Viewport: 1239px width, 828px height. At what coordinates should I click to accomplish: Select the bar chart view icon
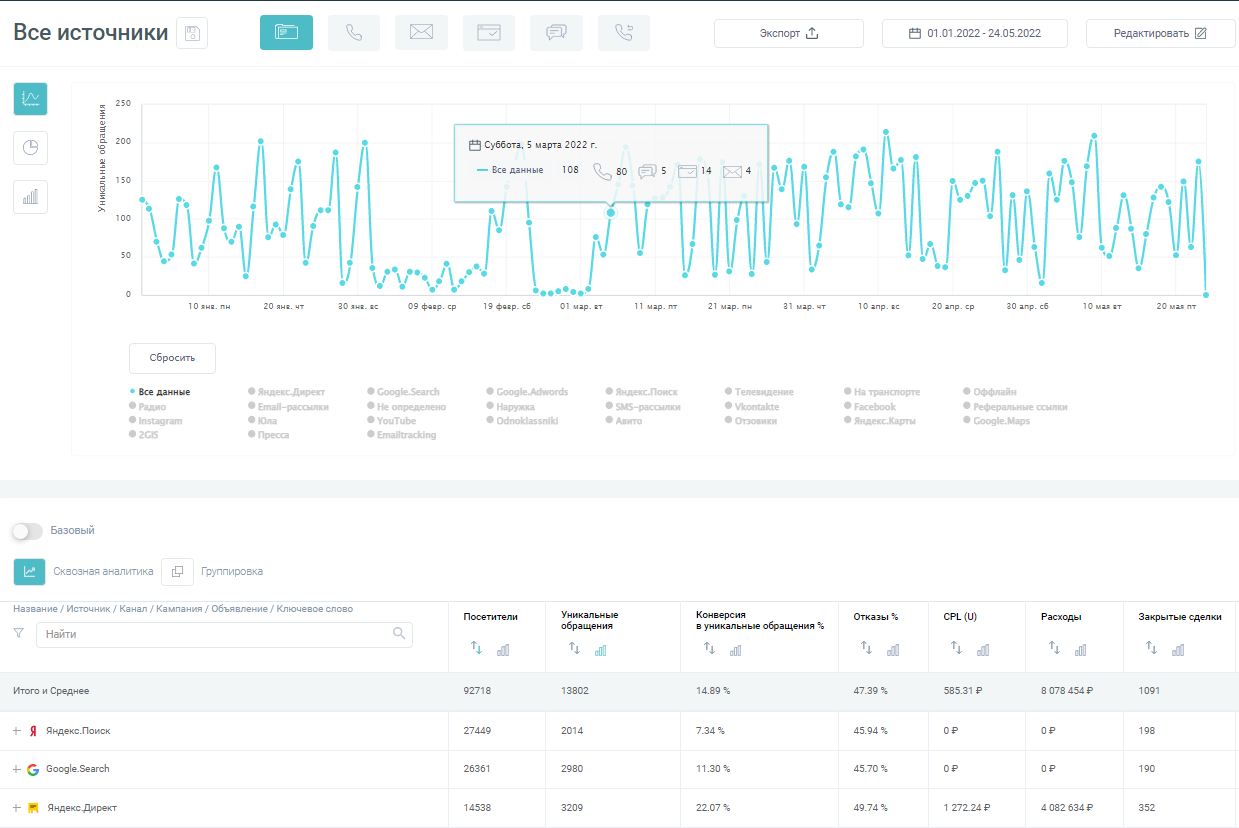tap(30, 197)
